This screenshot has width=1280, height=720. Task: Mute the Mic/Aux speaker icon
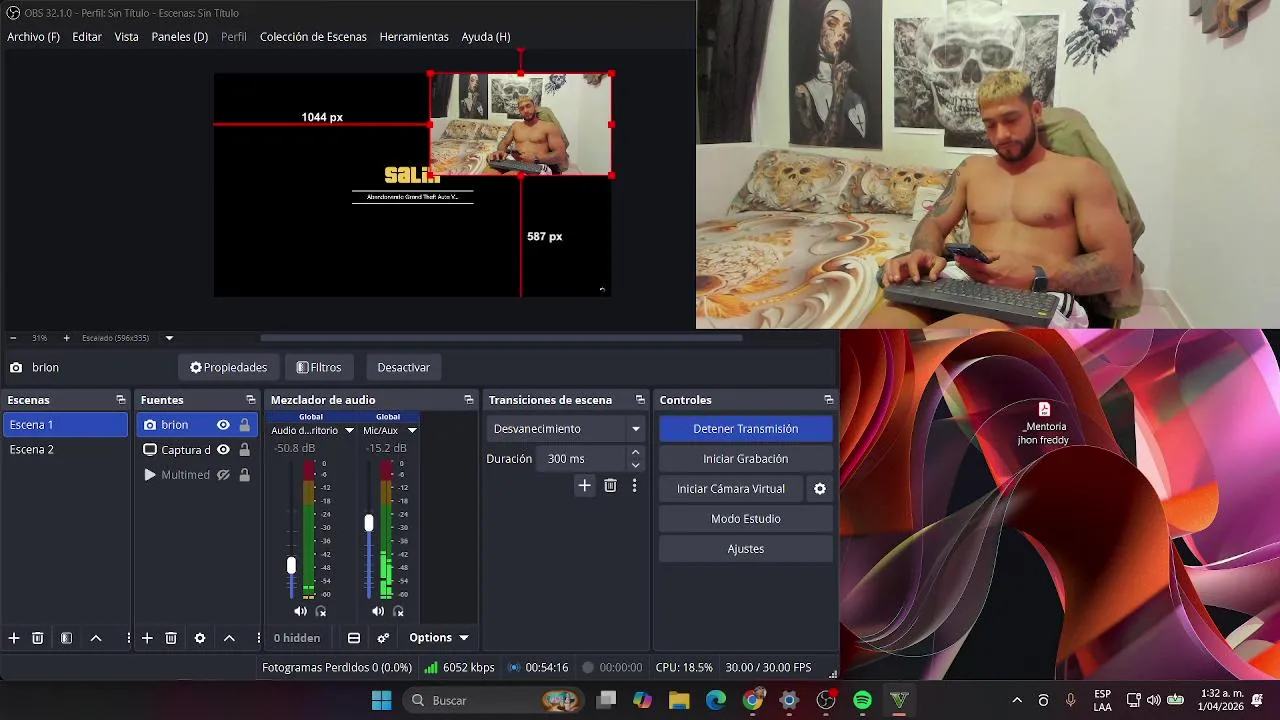[378, 611]
